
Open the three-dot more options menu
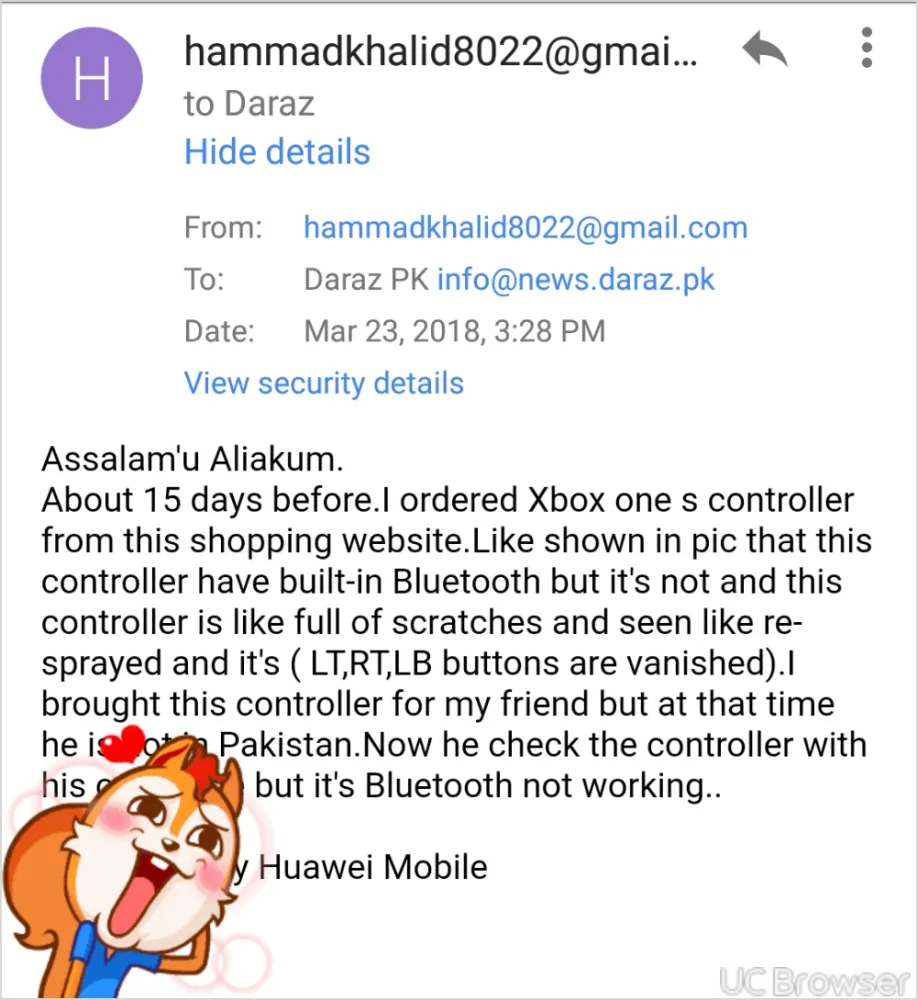866,48
